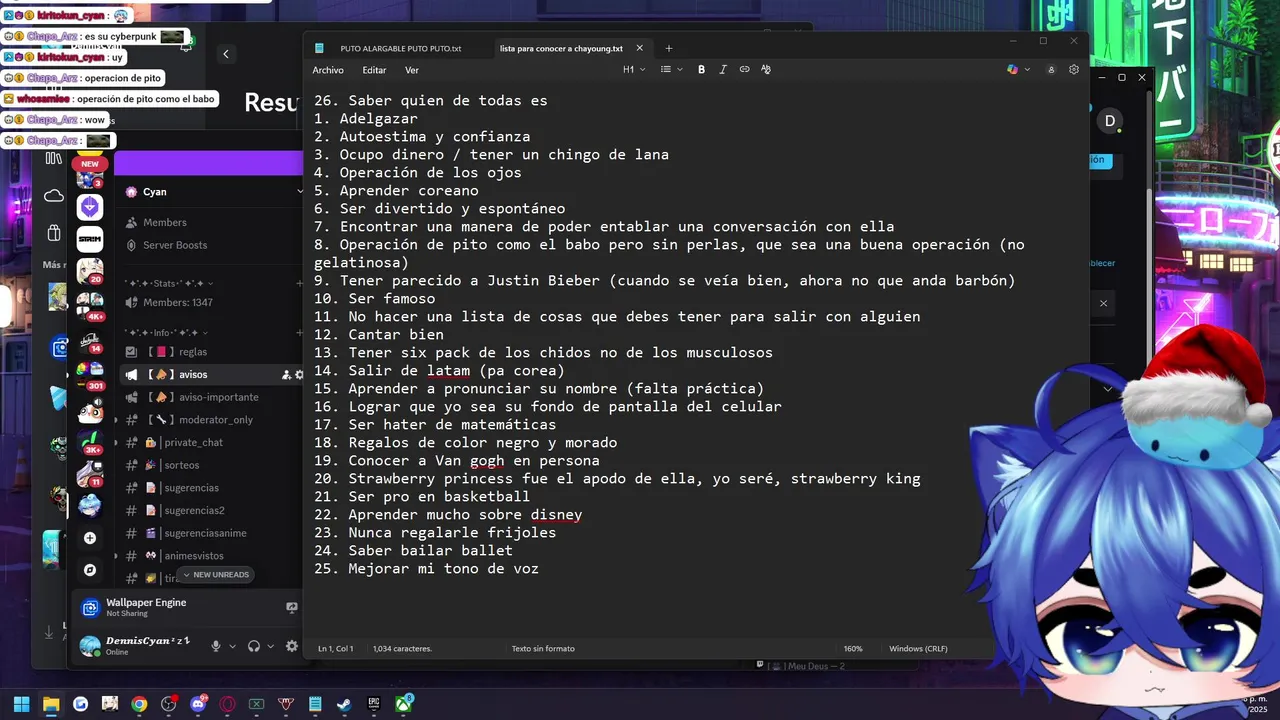Open Xbox app from taskbar
The height and width of the screenshot is (720, 1280).
click(403, 704)
